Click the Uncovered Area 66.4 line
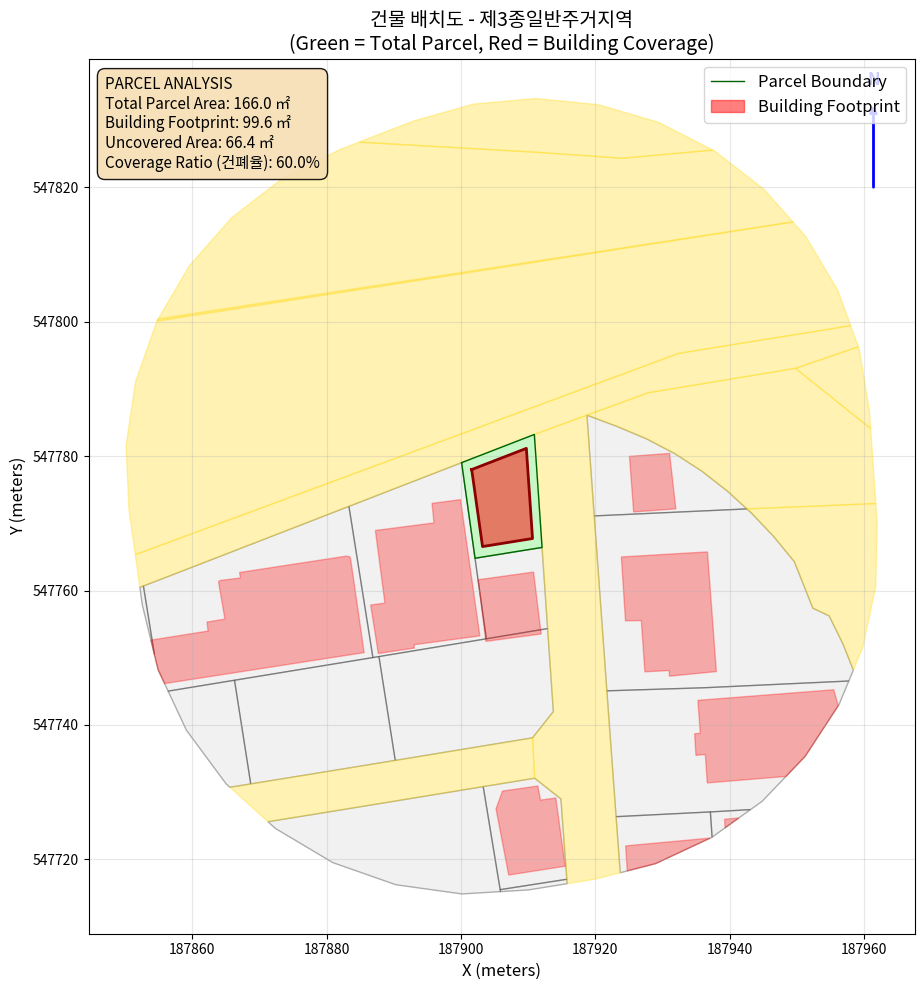This screenshot has width=924, height=990. pyautogui.click(x=189, y=142)
